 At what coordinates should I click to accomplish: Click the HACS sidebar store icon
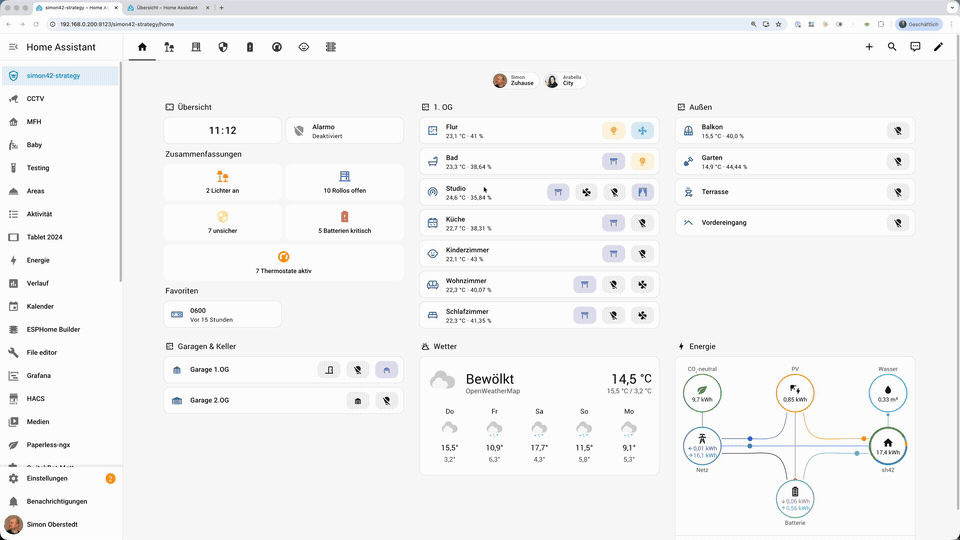coord(13,399)
